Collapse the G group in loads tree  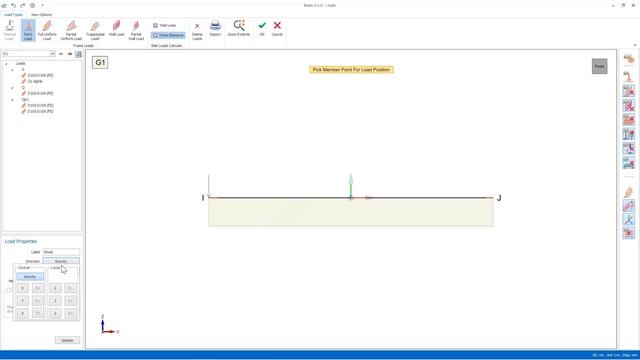(x=12, y=70)
